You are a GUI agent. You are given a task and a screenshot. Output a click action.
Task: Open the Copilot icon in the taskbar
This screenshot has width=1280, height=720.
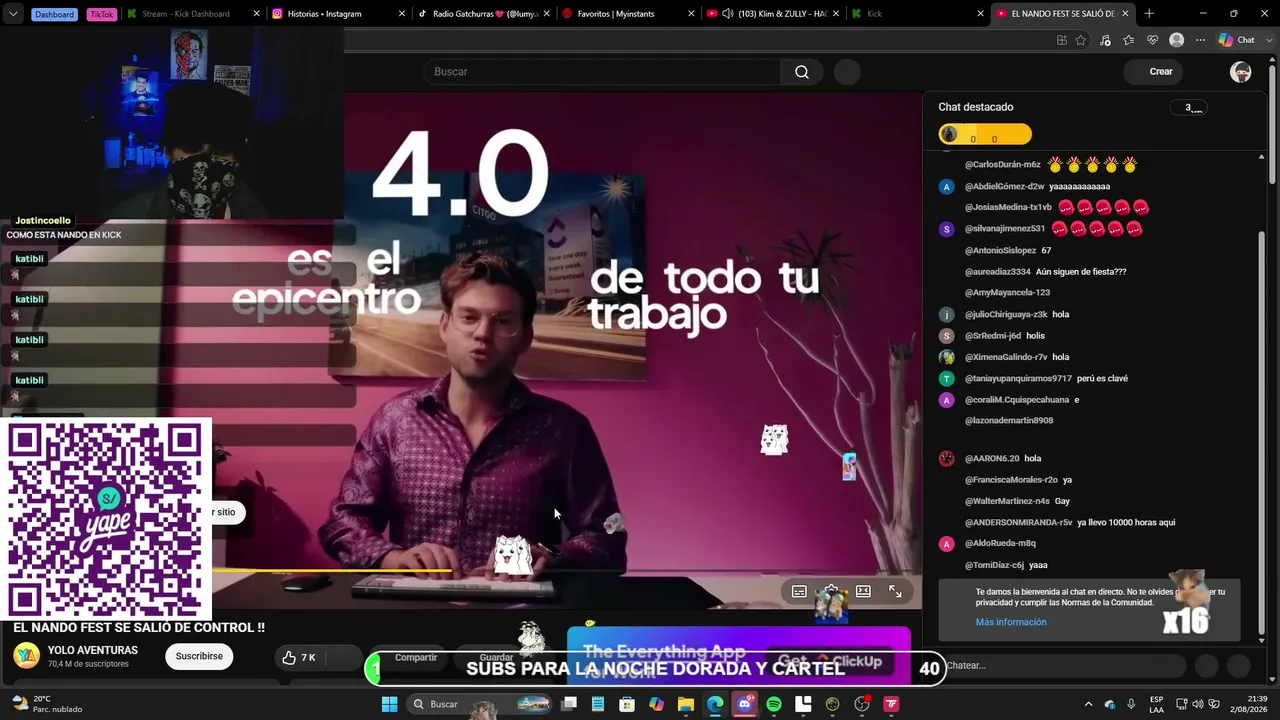click(x=656, y=704)
